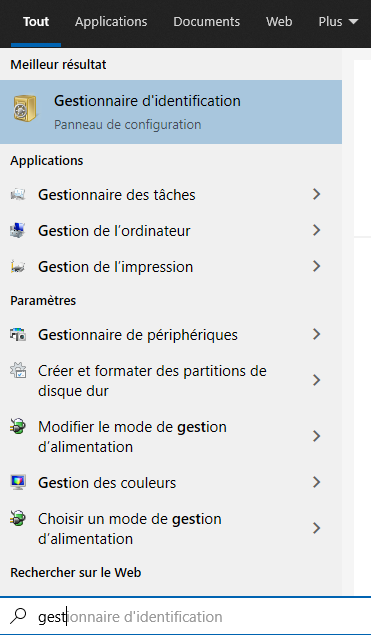Screen dimensions: 371x635
Task: Expand arrow for Gestion des couleurs
Action: (x=317, y=482)
